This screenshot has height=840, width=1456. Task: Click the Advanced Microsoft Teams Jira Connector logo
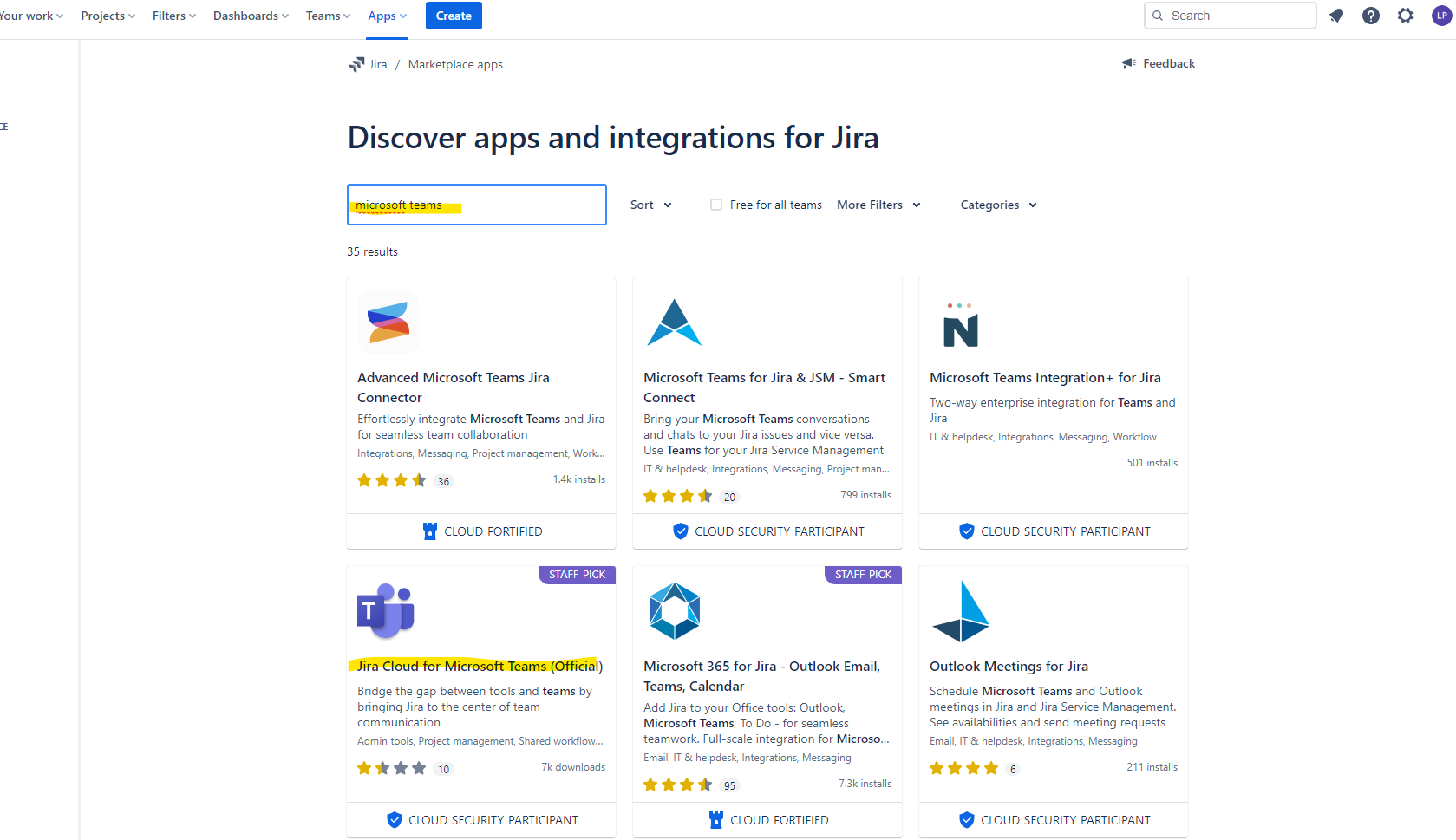point(388,322)
